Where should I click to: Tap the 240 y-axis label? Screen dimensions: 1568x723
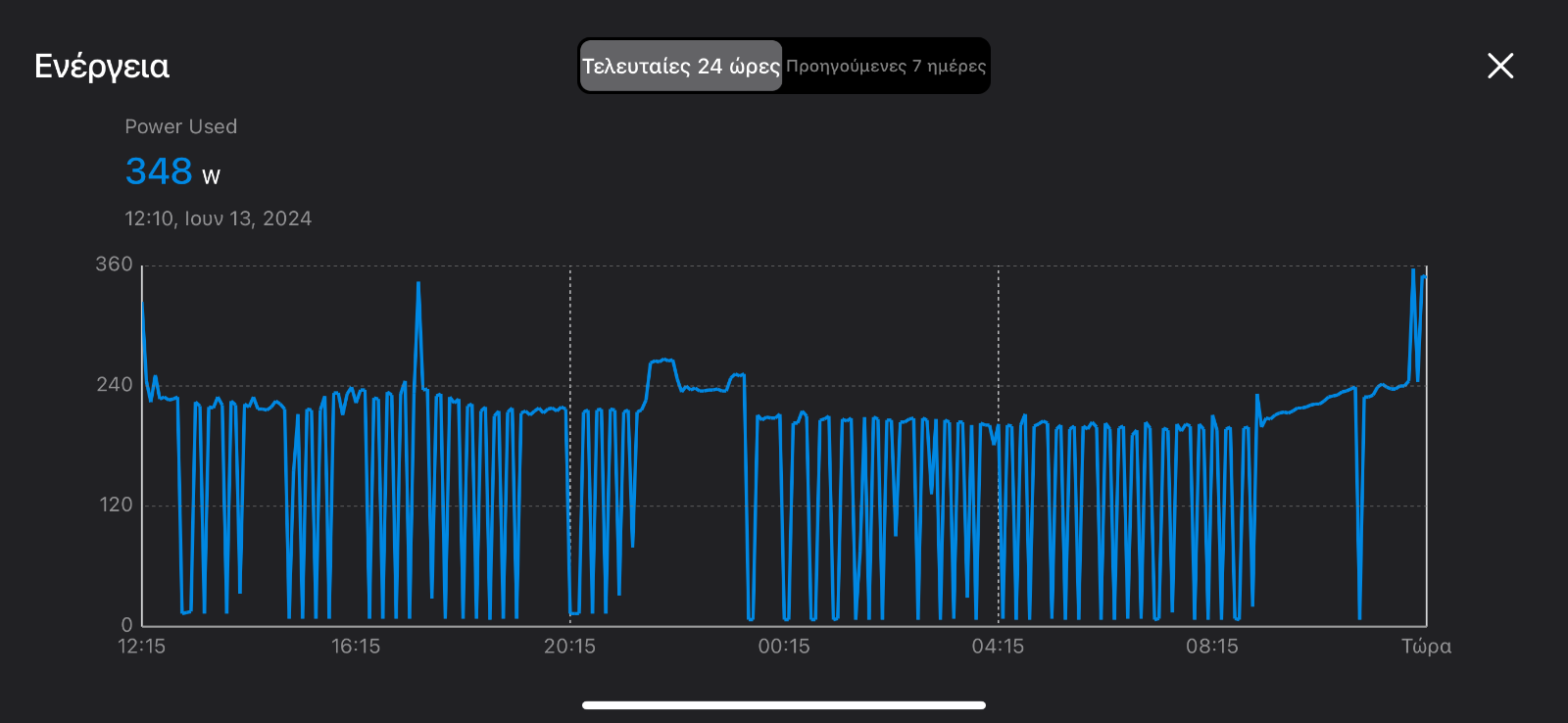(x=114, y=385)
